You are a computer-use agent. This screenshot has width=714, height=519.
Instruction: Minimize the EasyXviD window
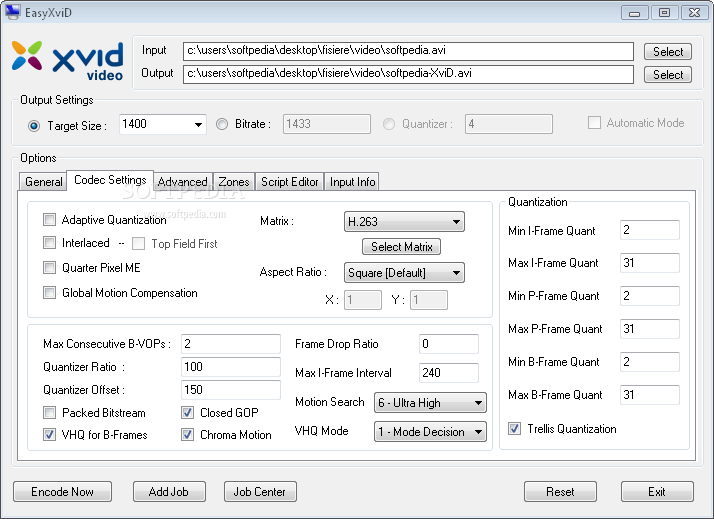point(634,13)
